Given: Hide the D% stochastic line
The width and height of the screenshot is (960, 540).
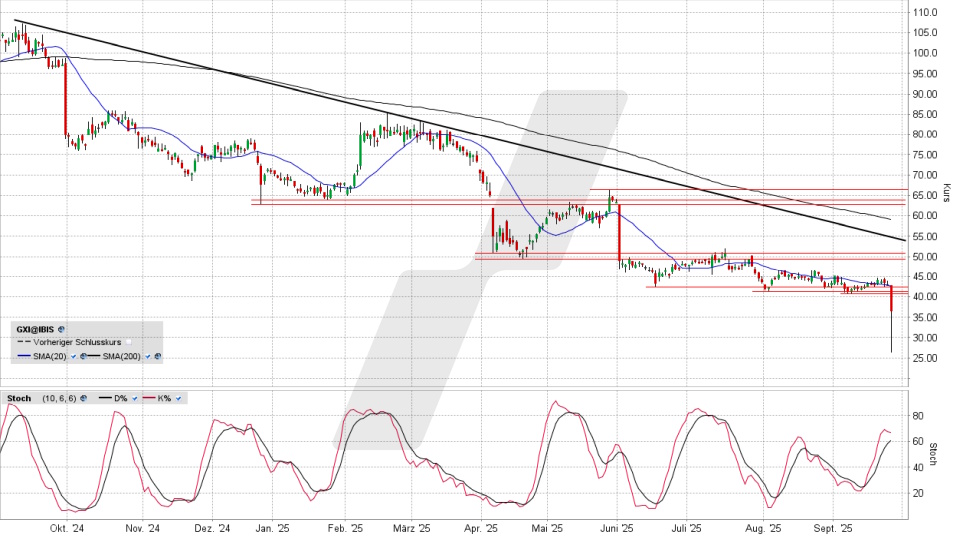Looking at the screenshot, I should (x=134, y=398).
